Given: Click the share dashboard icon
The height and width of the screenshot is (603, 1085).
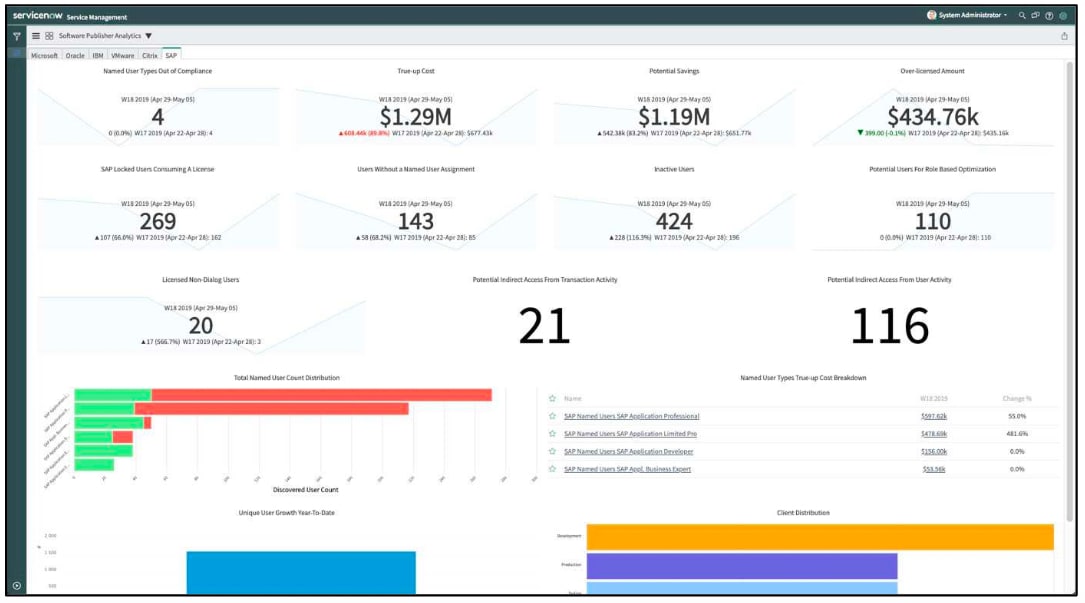Looking at the screenshot, I should point(1064,36).
